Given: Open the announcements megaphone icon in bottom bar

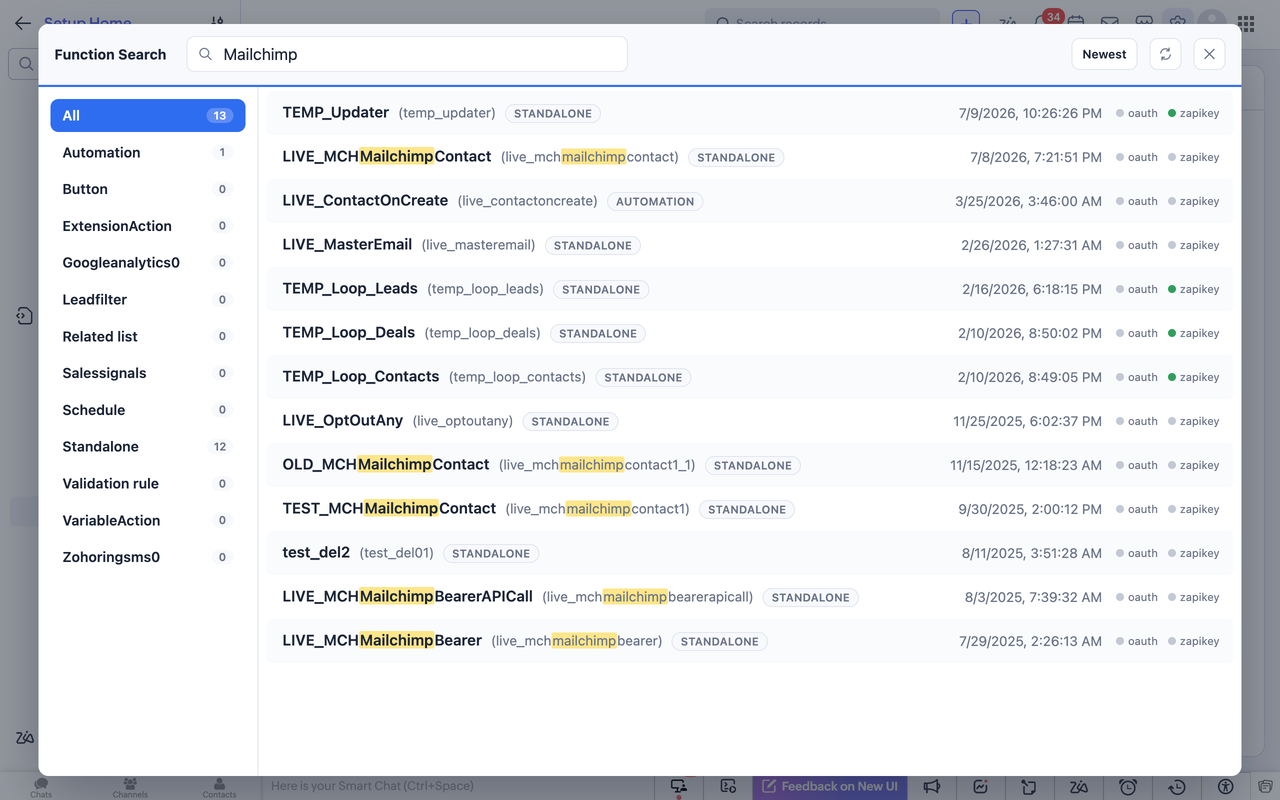Looking at the screenshot, I should pos(932,787).
